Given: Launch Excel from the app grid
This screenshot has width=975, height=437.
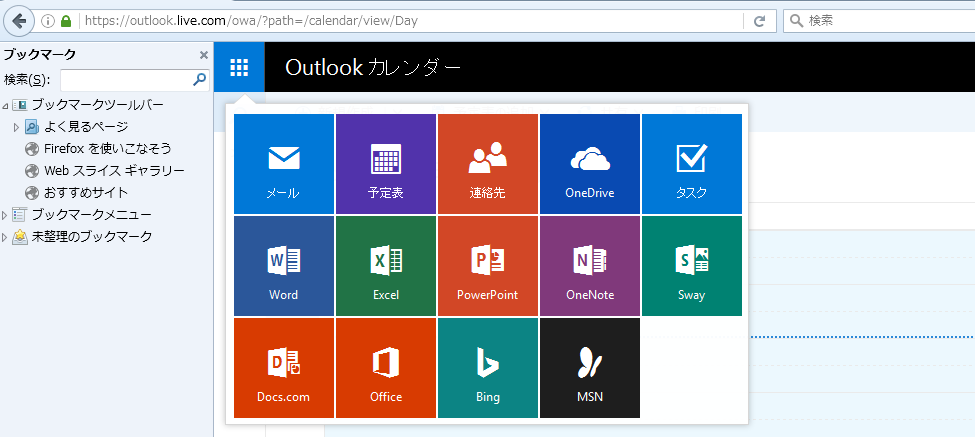Looking at the screenshot, I should point(386,266).
